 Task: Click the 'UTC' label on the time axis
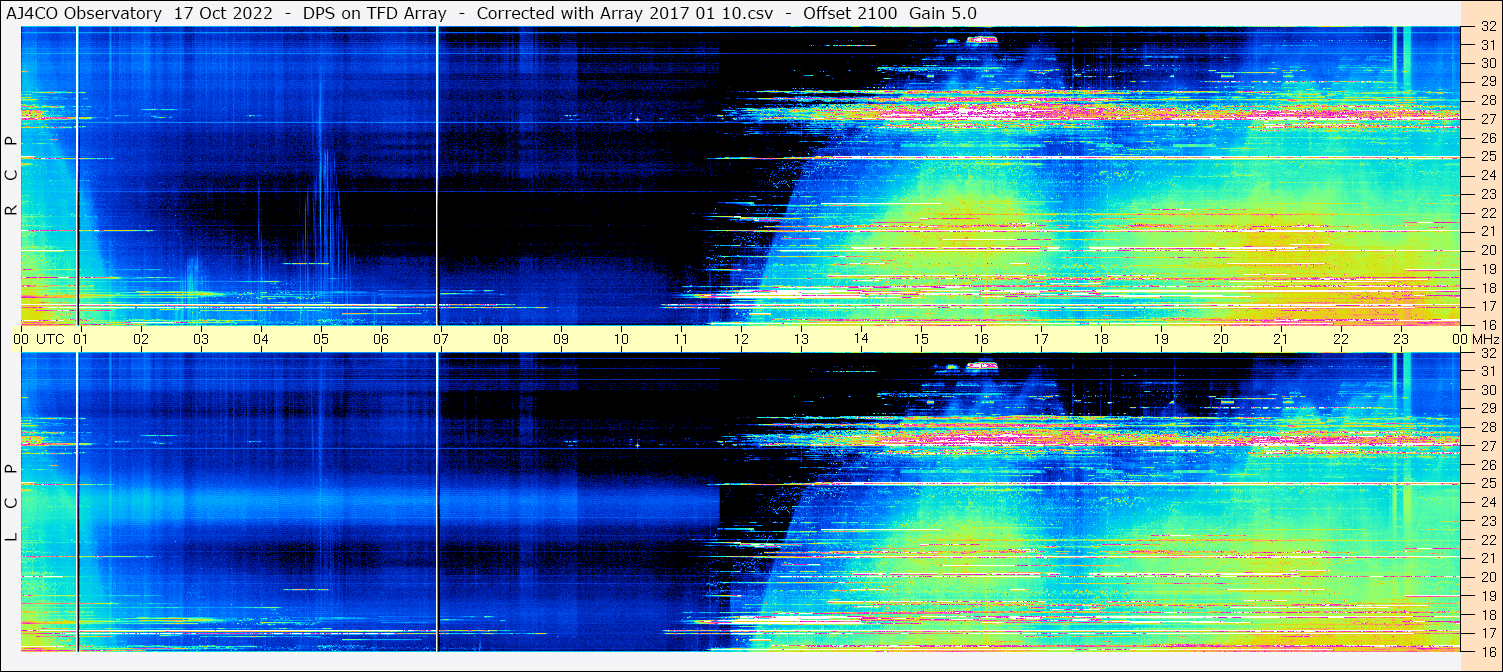point(50,339)
